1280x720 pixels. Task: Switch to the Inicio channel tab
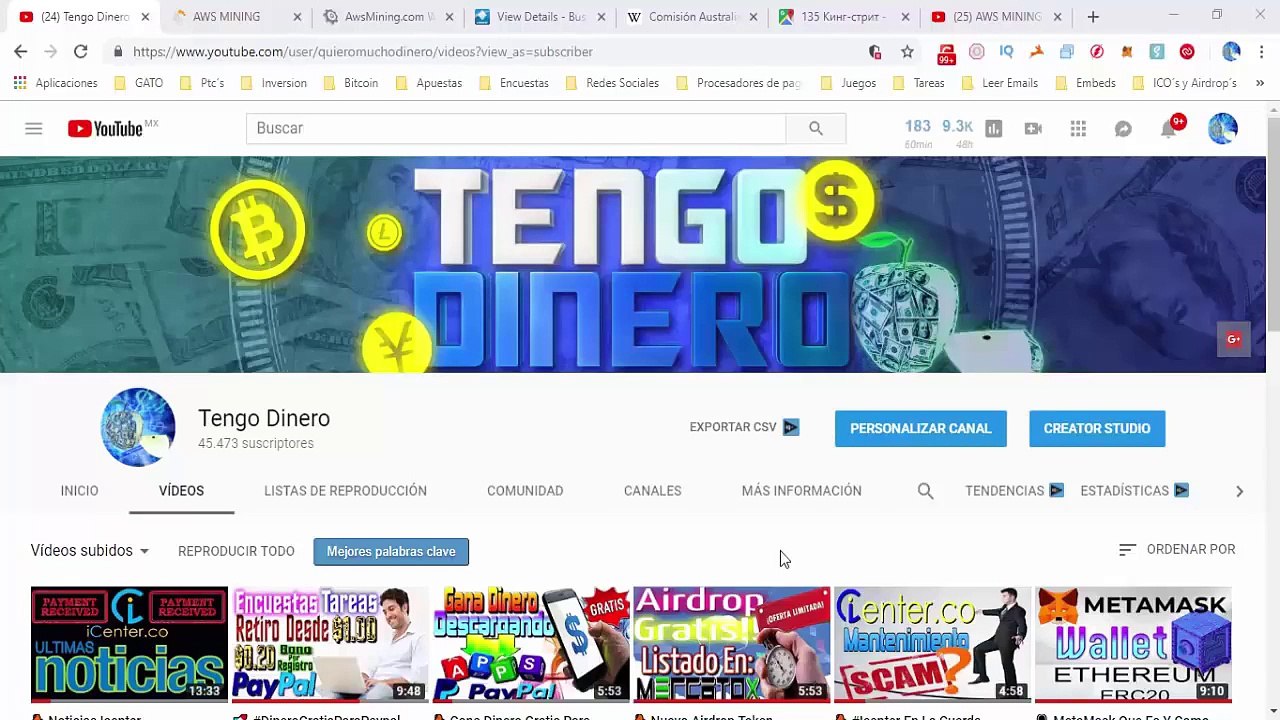click(x=79, y=491)
